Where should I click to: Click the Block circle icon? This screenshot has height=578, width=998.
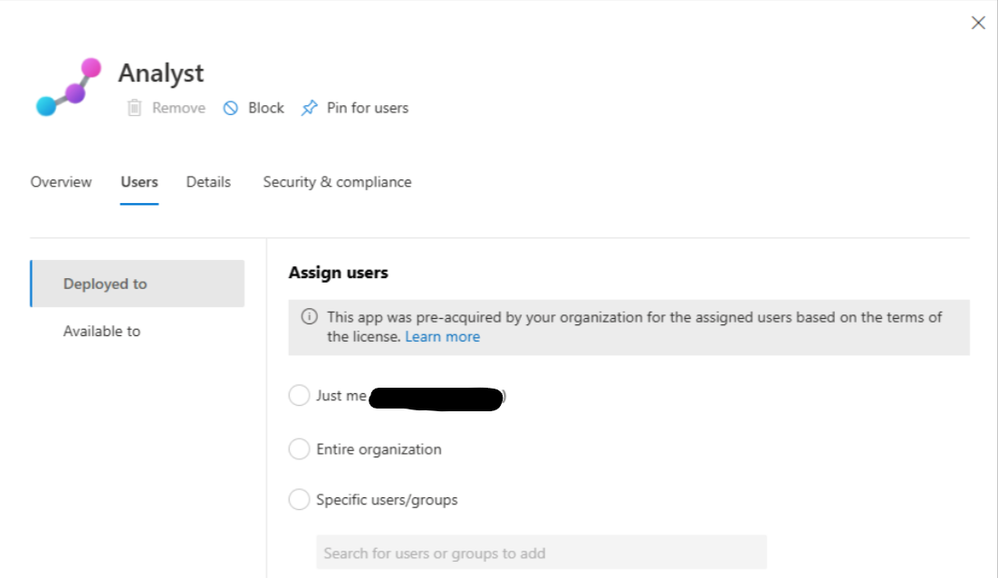tap(231, 108)
